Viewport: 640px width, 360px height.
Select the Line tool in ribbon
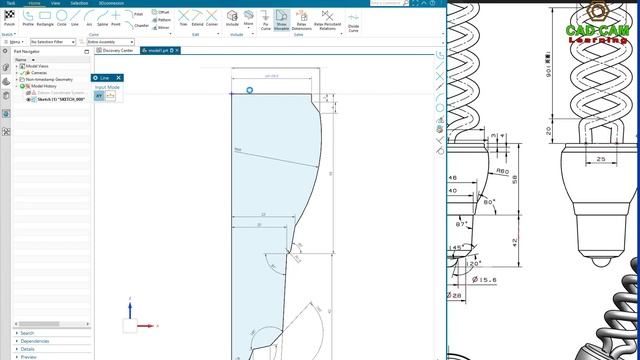pos(75,19)
